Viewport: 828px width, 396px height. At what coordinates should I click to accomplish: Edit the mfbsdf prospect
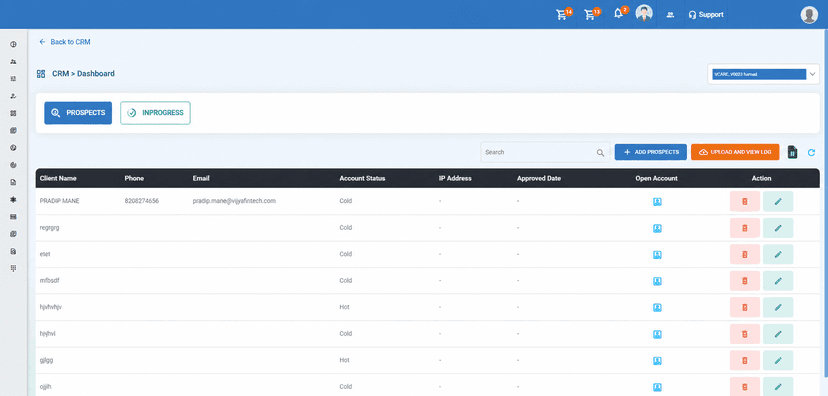pos(778,281)
